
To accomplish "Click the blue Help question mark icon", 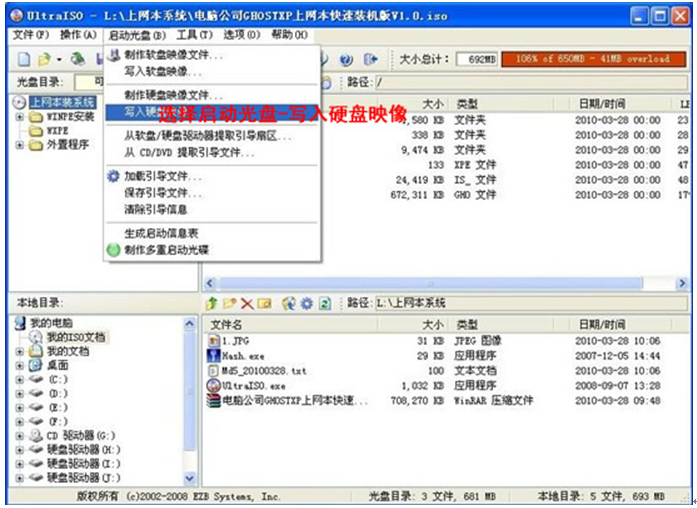I will pyautogui.click(x=346, y=59).
